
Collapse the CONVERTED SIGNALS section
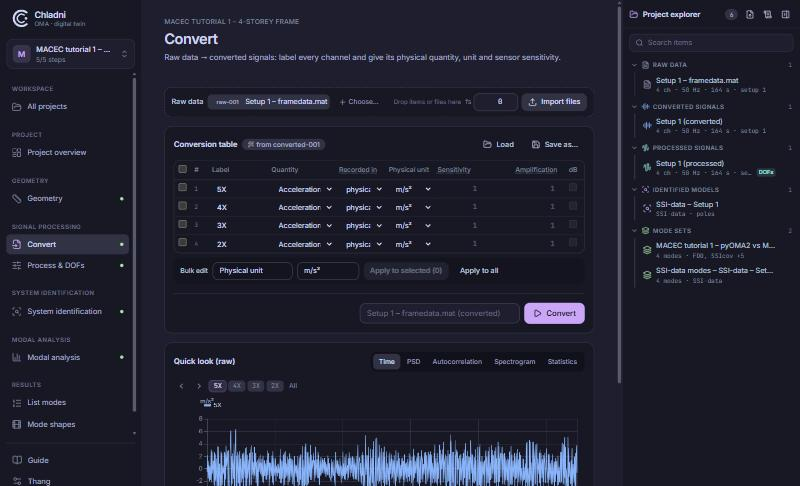click(634, 107)
